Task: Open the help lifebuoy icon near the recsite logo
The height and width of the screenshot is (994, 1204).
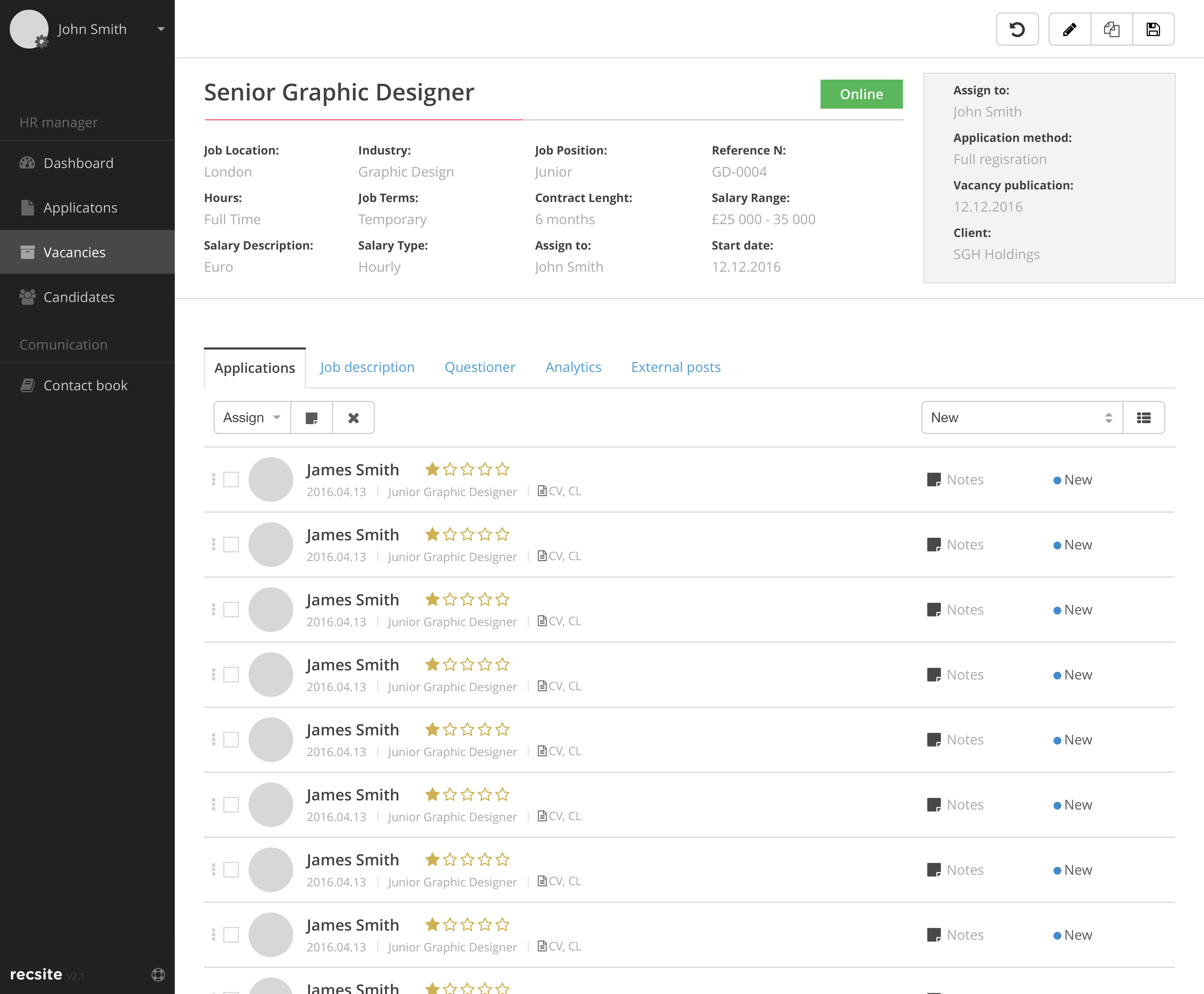Action: pos(158,974)
